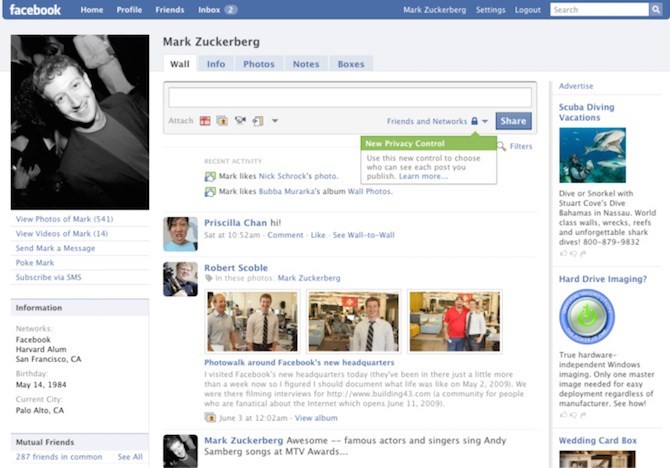This screenshot has height=468, width=670.
Task: Attach a link using the link icon
Action: point(258,121)
